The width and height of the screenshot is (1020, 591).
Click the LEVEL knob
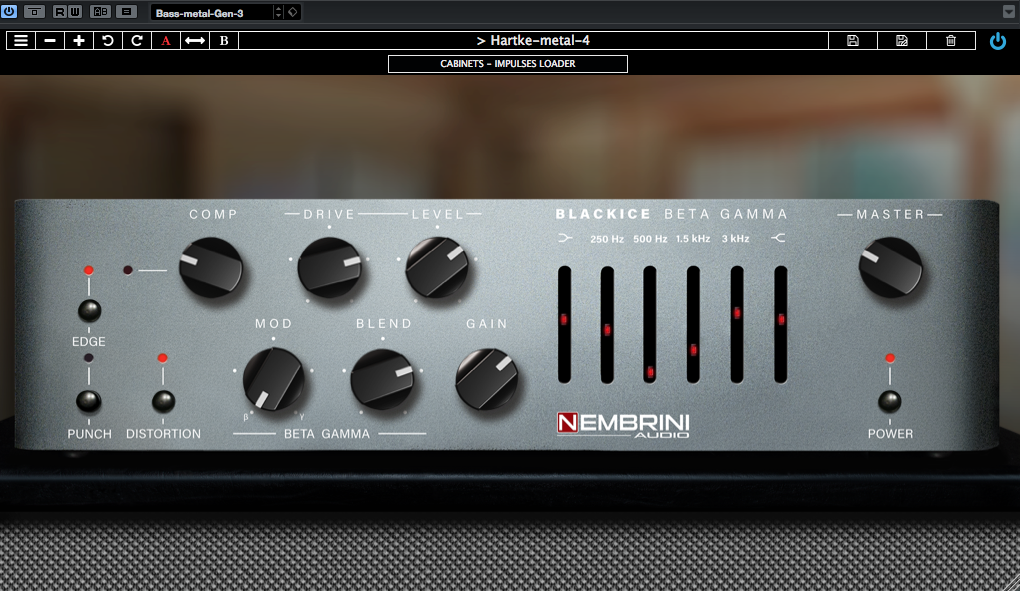click(437, 268)
